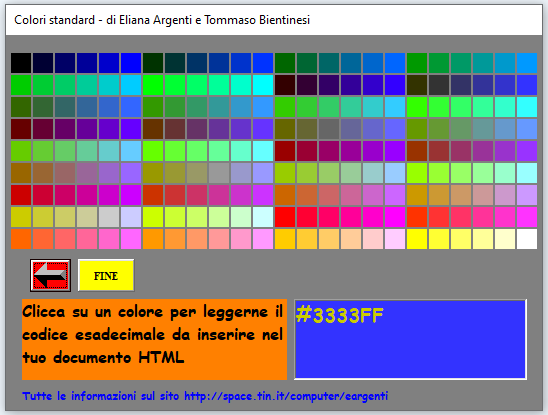Image resolution: width=548 pixels, height=415 pixels.
Task: Click the orange 'Clicca su un colore' instruction text
Action: [154, 339]
